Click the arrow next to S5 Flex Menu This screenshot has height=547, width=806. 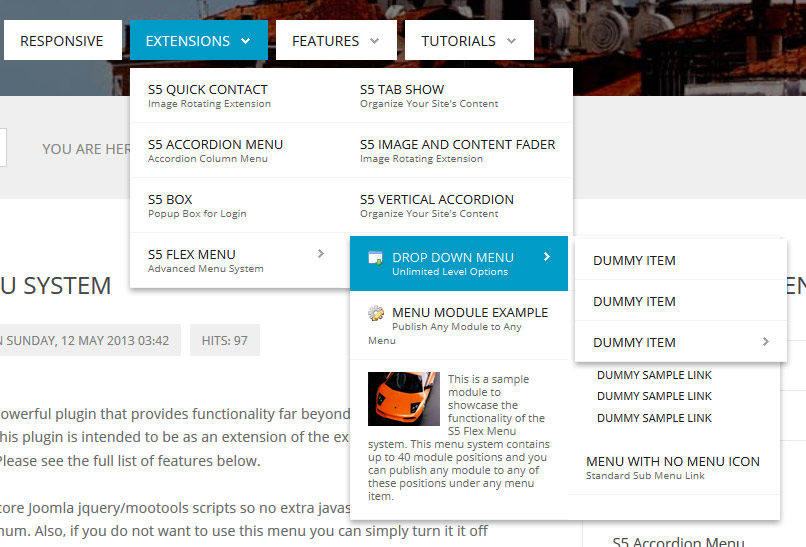(x=320, y=254)
